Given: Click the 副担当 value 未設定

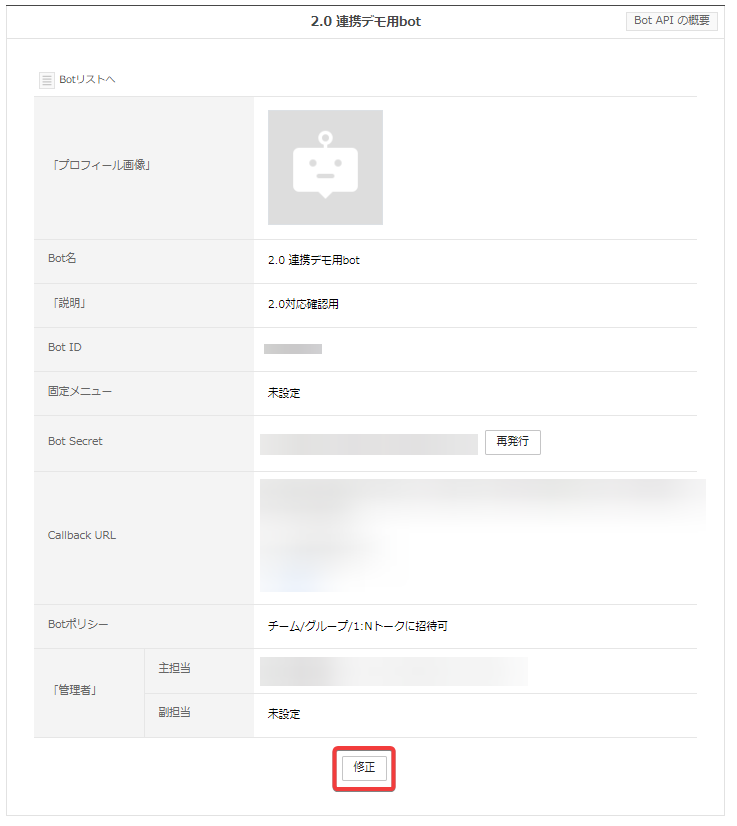Looking at the screenshot, I should click(284, 714).
